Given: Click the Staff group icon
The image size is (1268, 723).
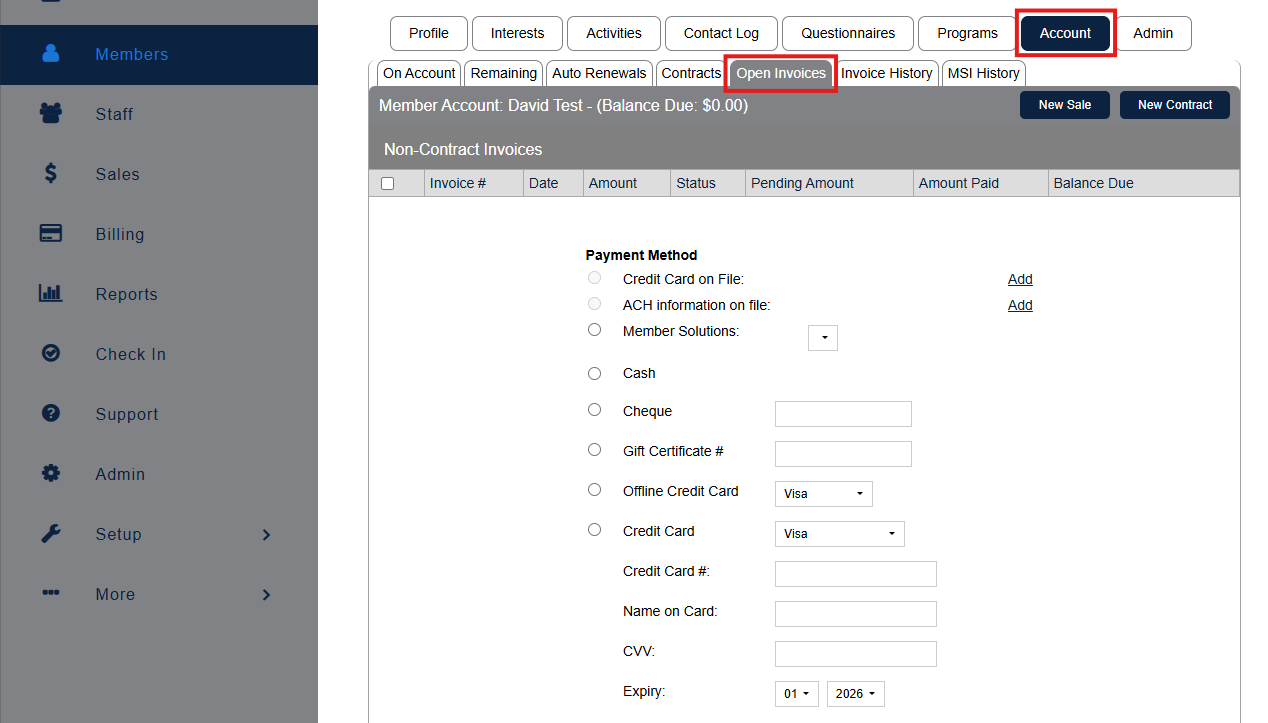Looking at the screenshot, I should [51, 114].
